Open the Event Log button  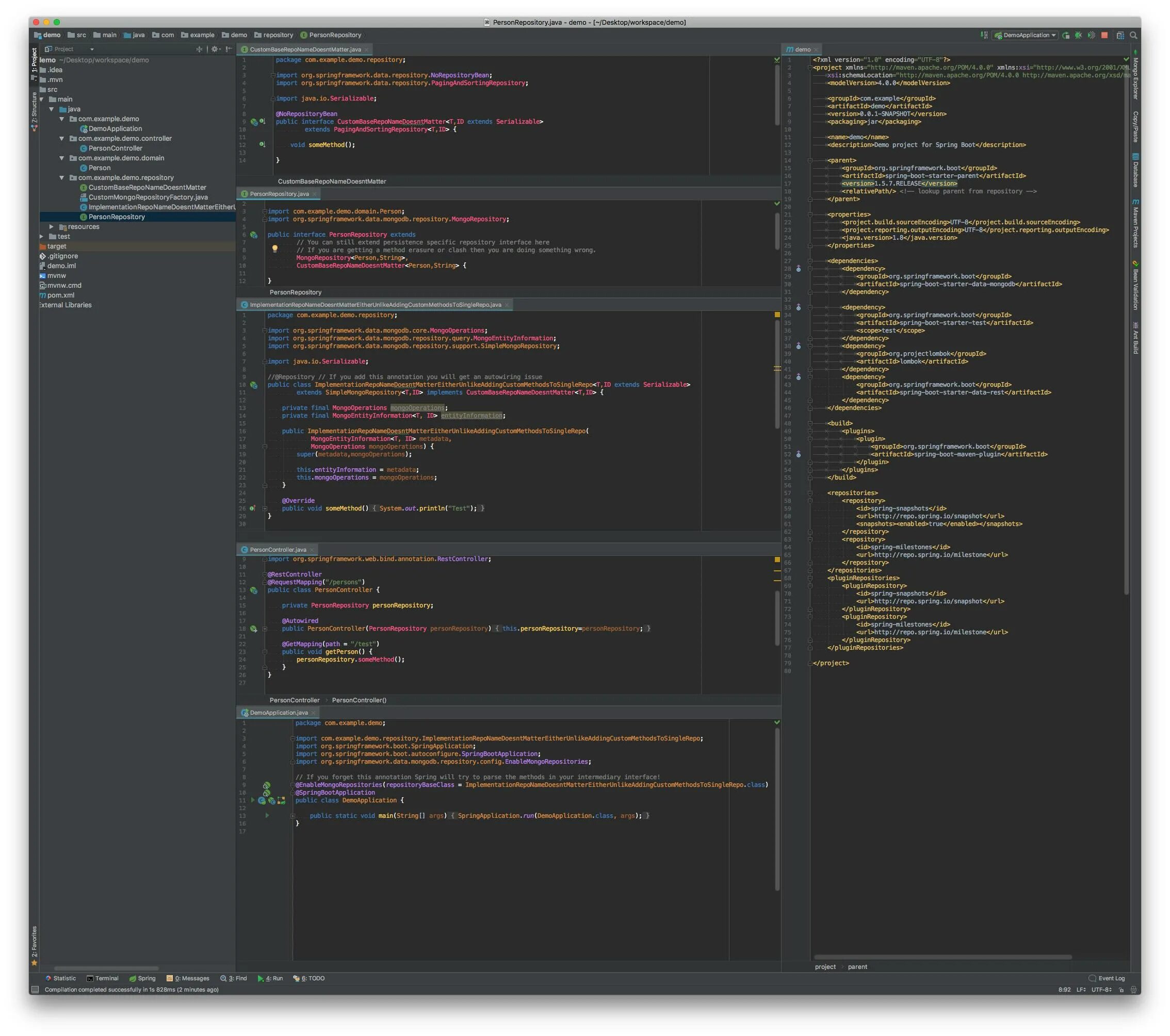(1107, 978)
